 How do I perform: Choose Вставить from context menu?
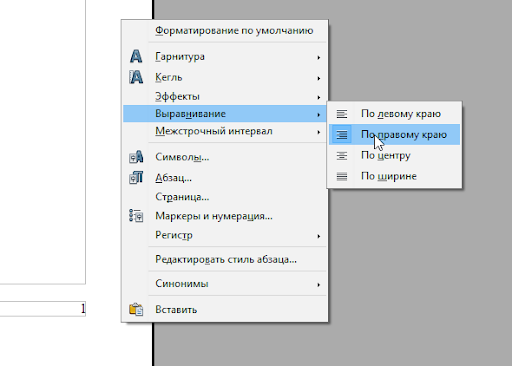pyautogui.click(x=225, y=310)
